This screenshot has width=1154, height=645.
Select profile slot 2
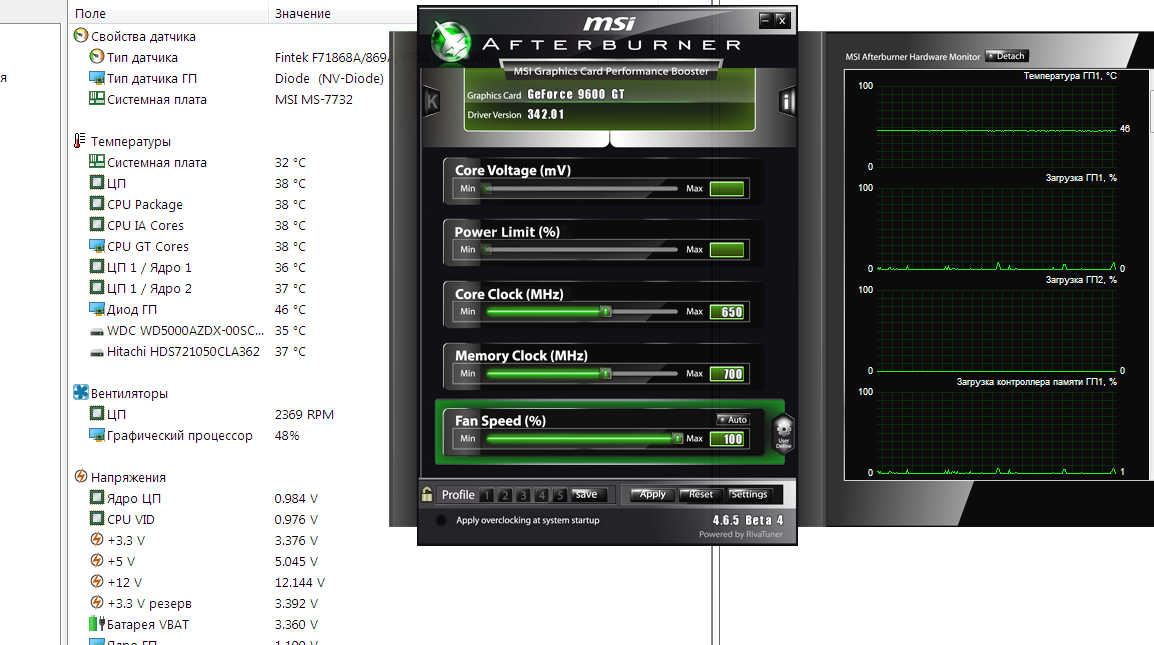505,495
